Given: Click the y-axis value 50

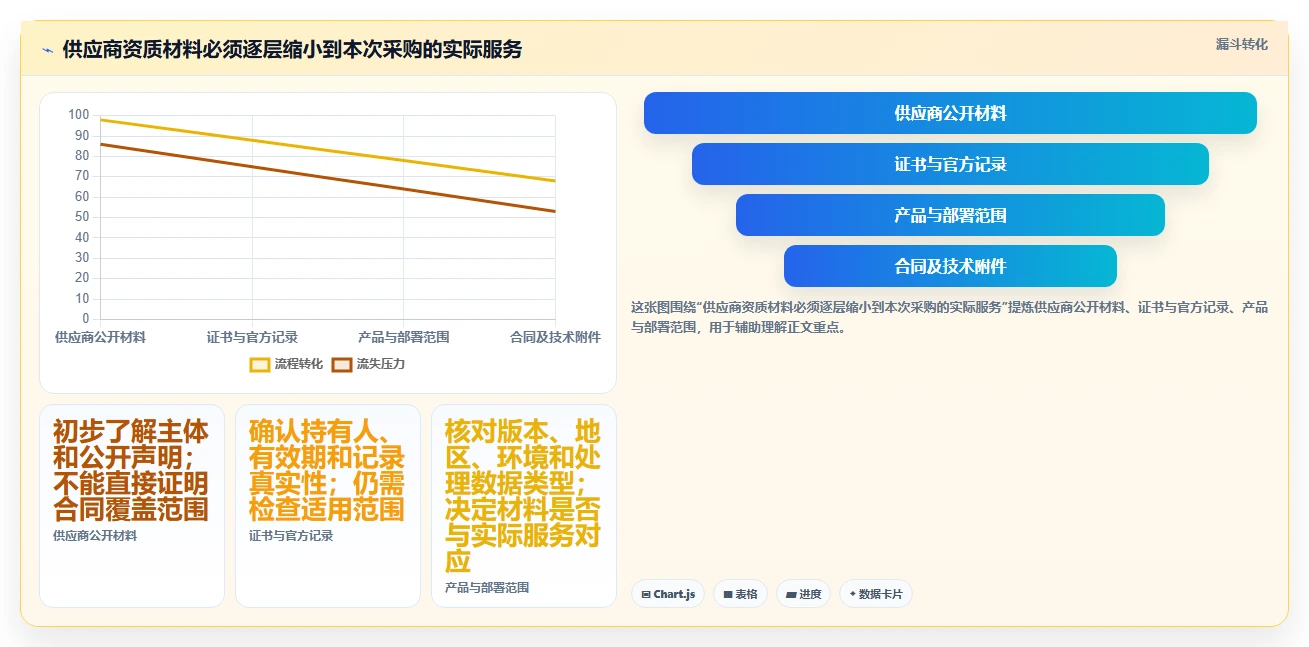Looking at the screenshot, I should [82, 217].
